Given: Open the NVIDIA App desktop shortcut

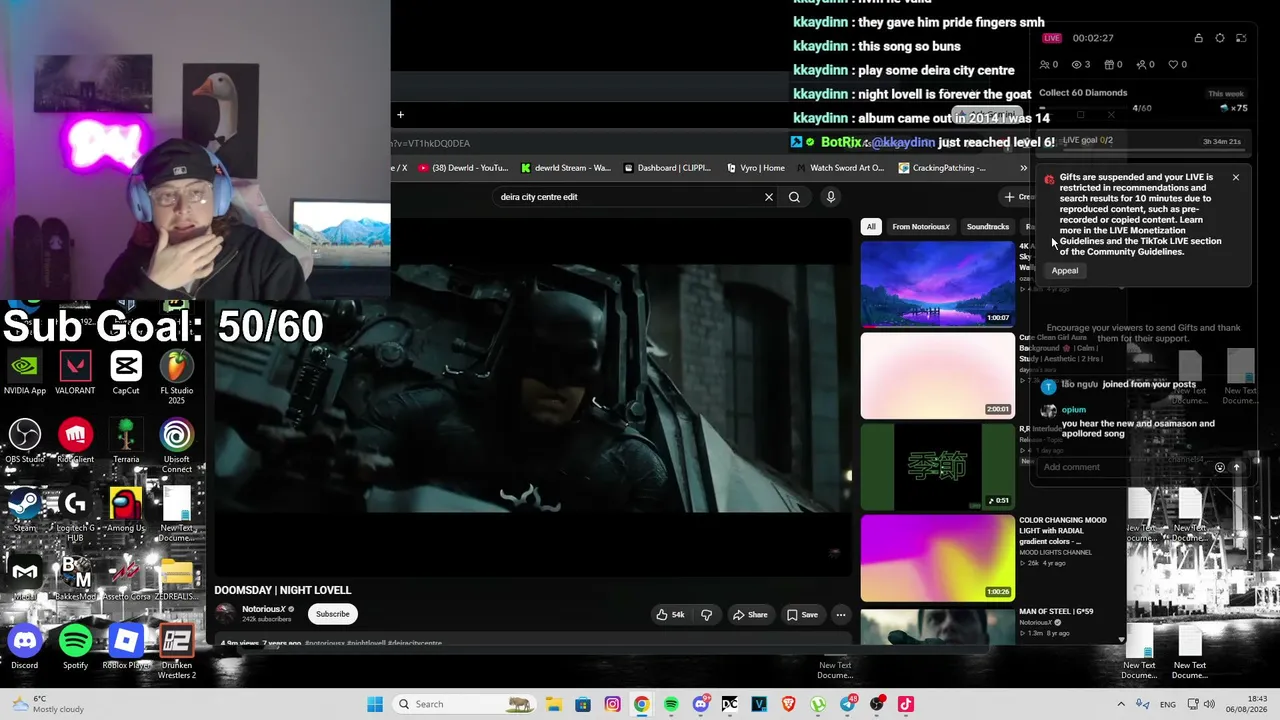Looking at the screenshot, I should (x=25, y=372).
